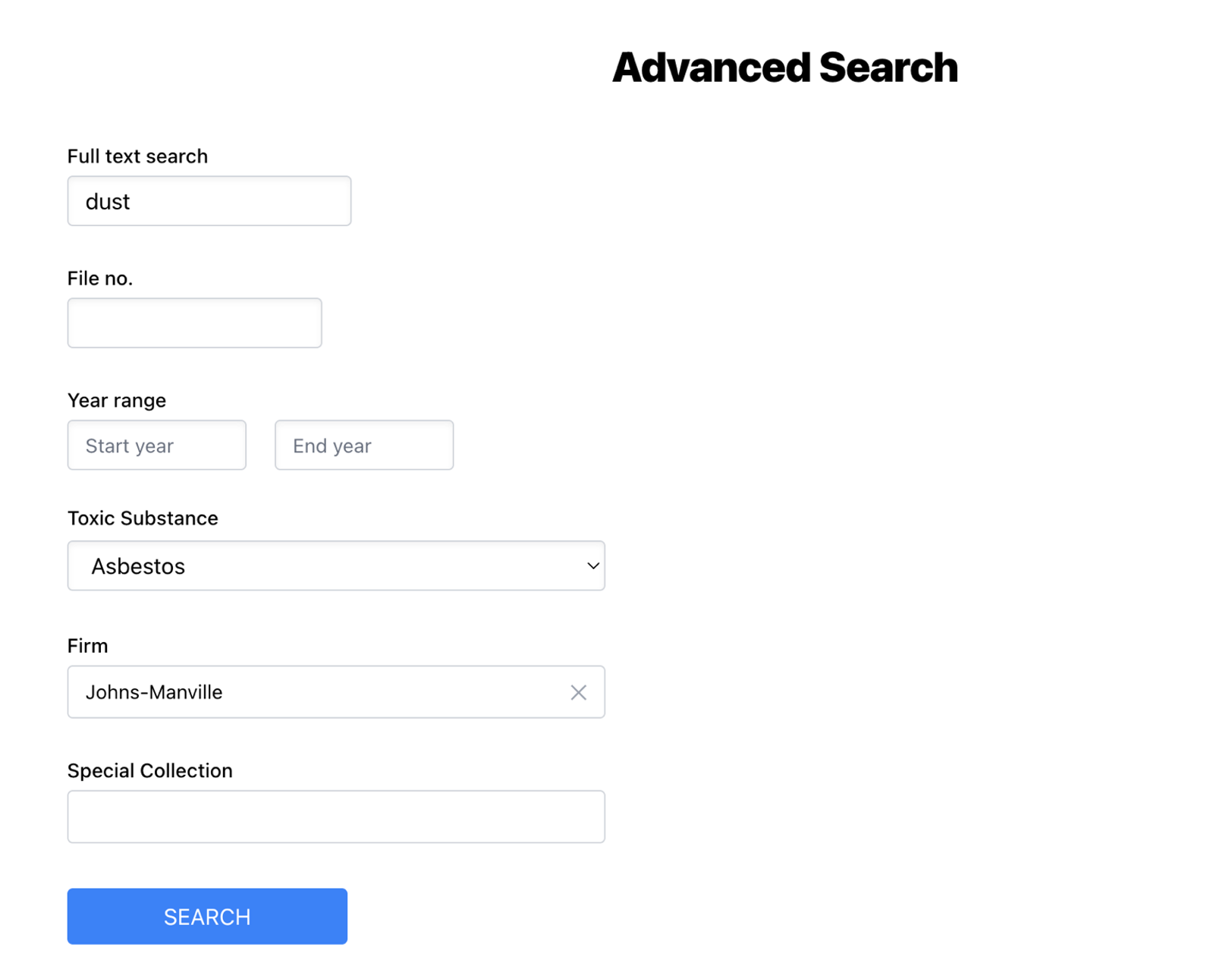Click the Firm label
The width and height of the screenshot is (1232, 976).
(x=88, y=646)
